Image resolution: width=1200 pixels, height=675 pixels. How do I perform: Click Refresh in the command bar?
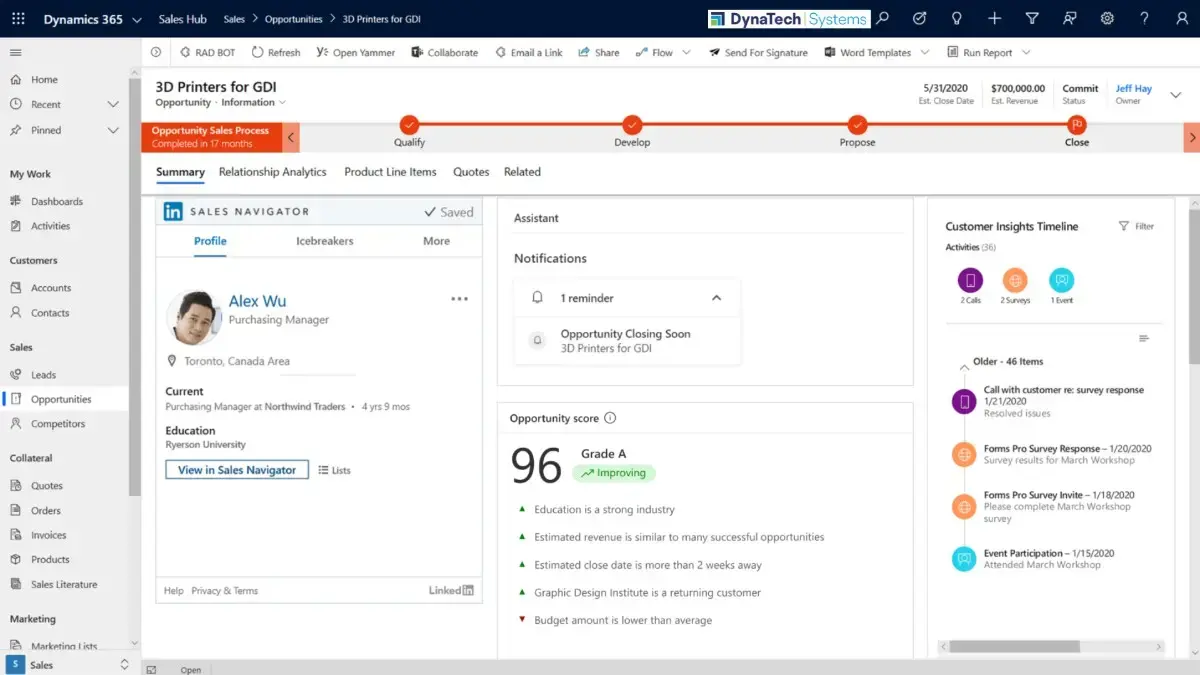[276, 52]
